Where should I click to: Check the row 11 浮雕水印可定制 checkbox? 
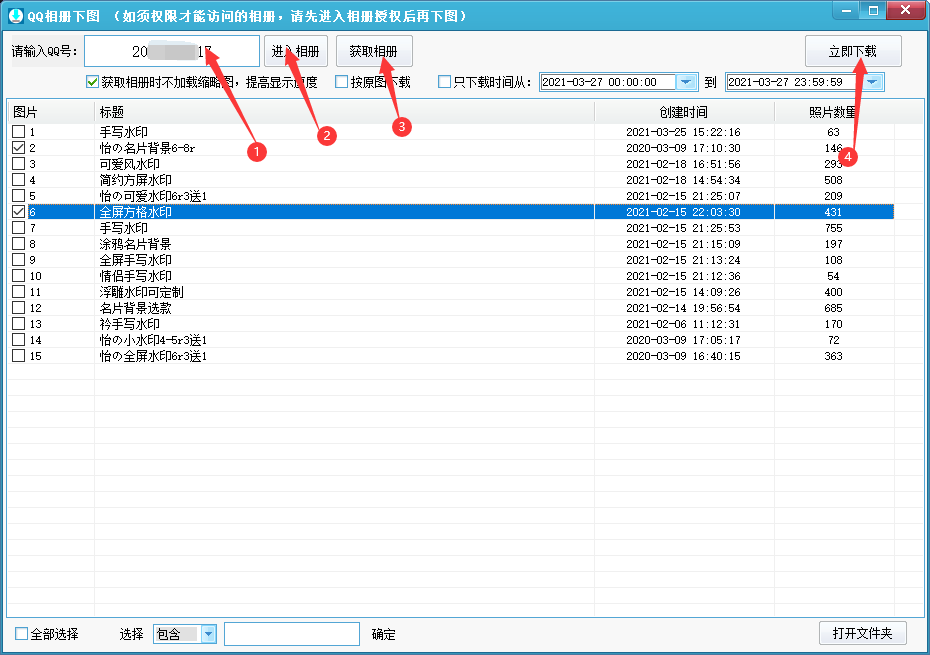point(18,292)
